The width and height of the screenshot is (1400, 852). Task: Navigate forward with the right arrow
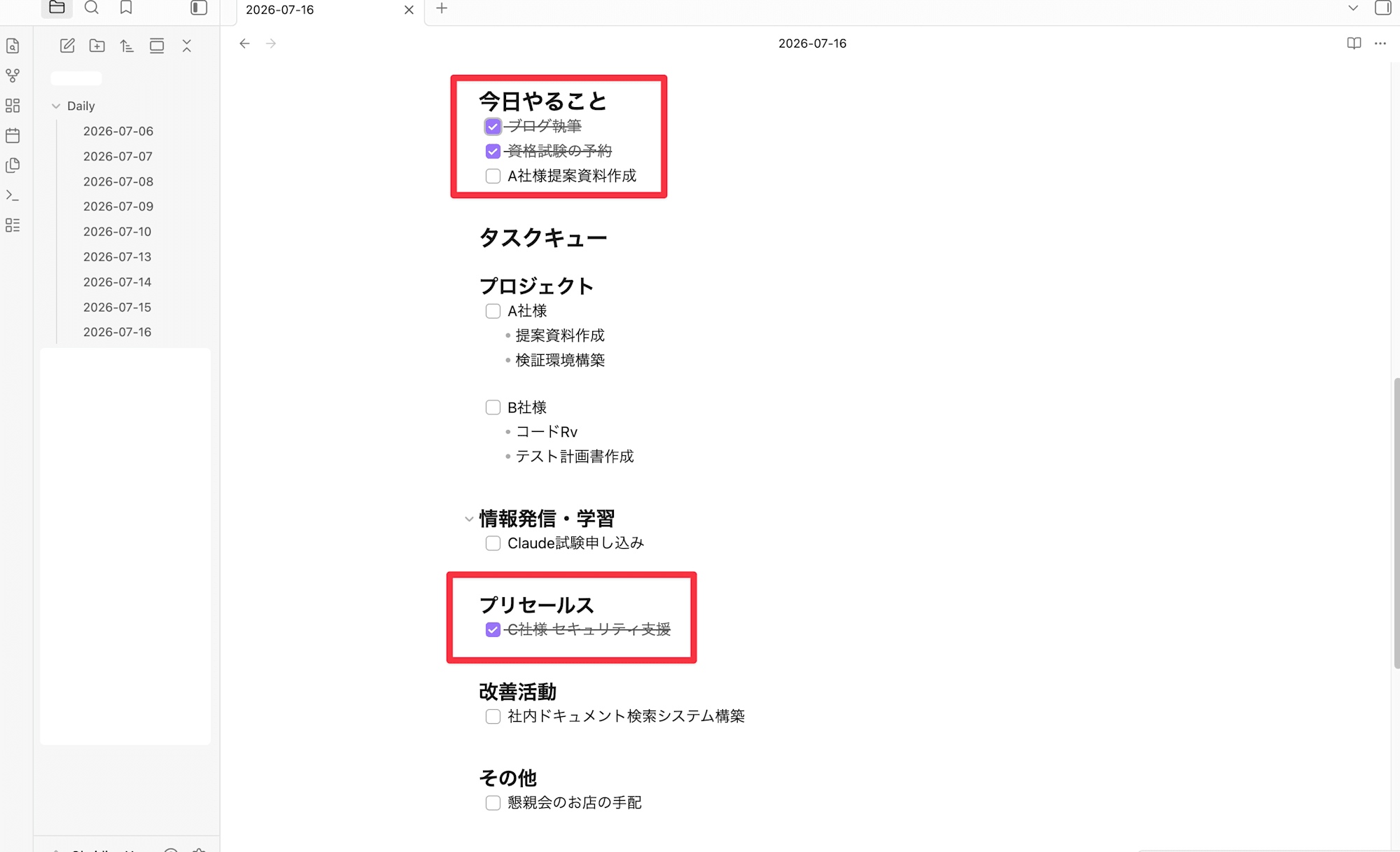271,43
